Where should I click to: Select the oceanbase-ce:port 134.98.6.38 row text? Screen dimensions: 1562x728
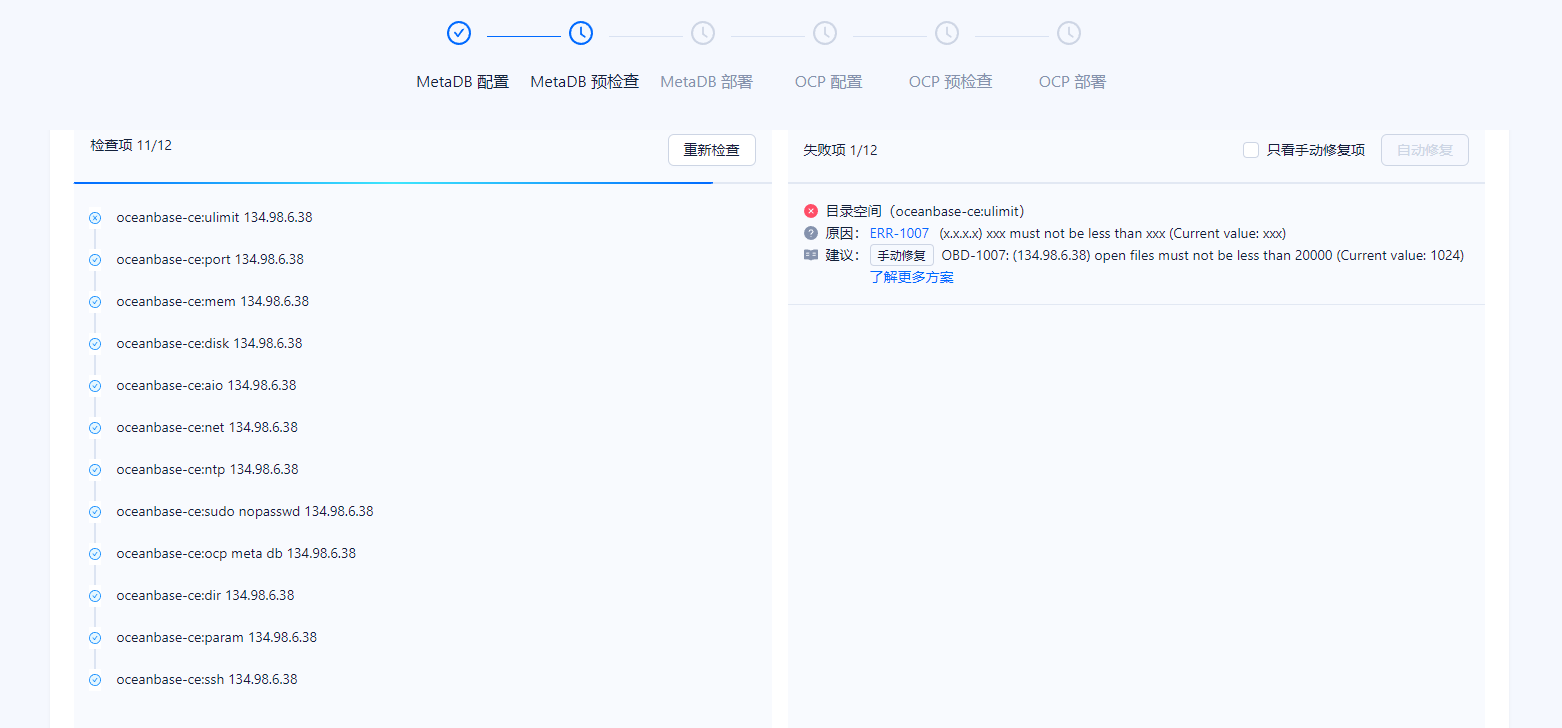210,259
